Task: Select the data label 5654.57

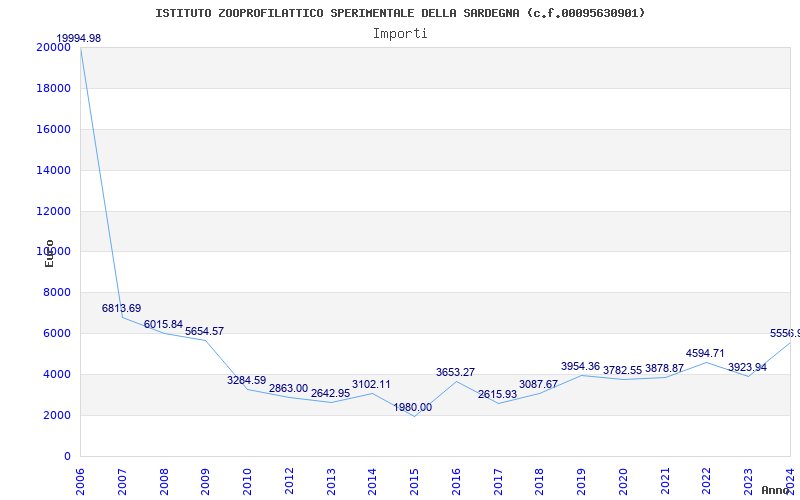Action: click(205, 331)
